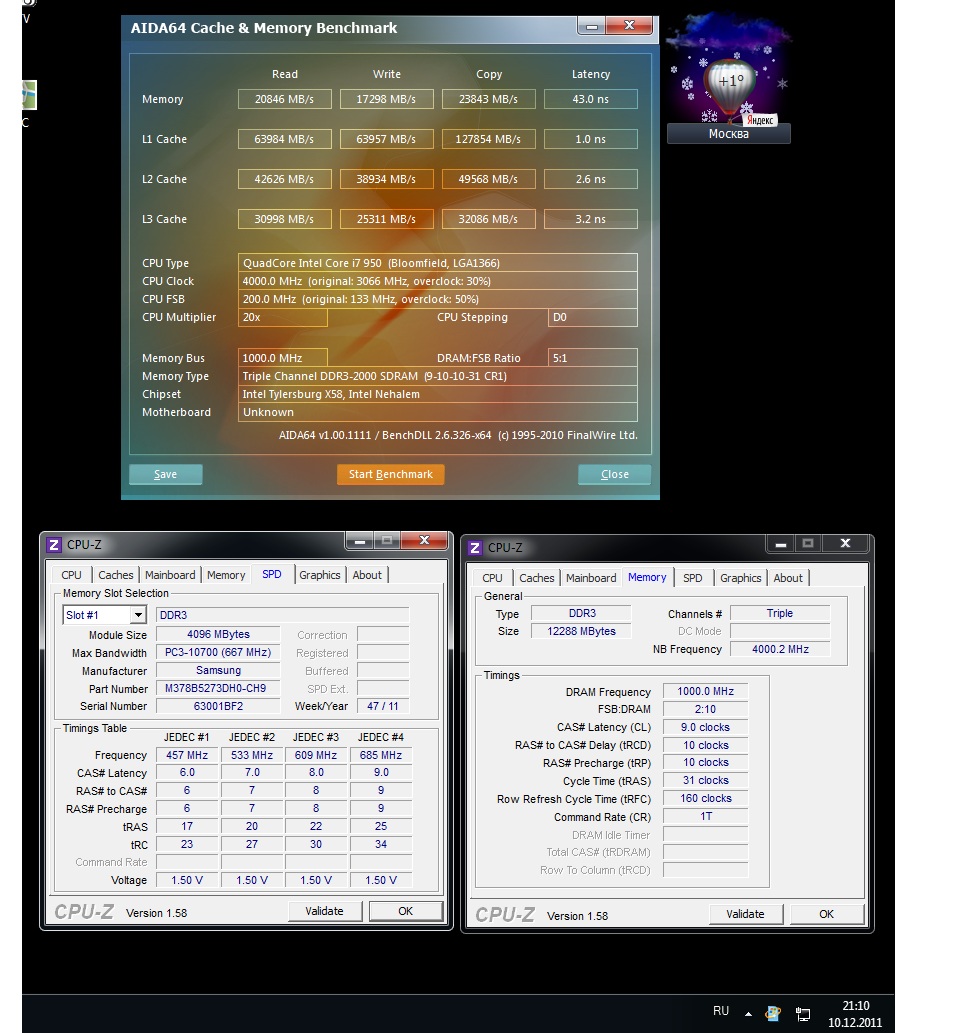Open the RU language indicator in the taskbar
Viewport: 976px width, 1033px height.
pyautogui.click(x=721, y=1011)
